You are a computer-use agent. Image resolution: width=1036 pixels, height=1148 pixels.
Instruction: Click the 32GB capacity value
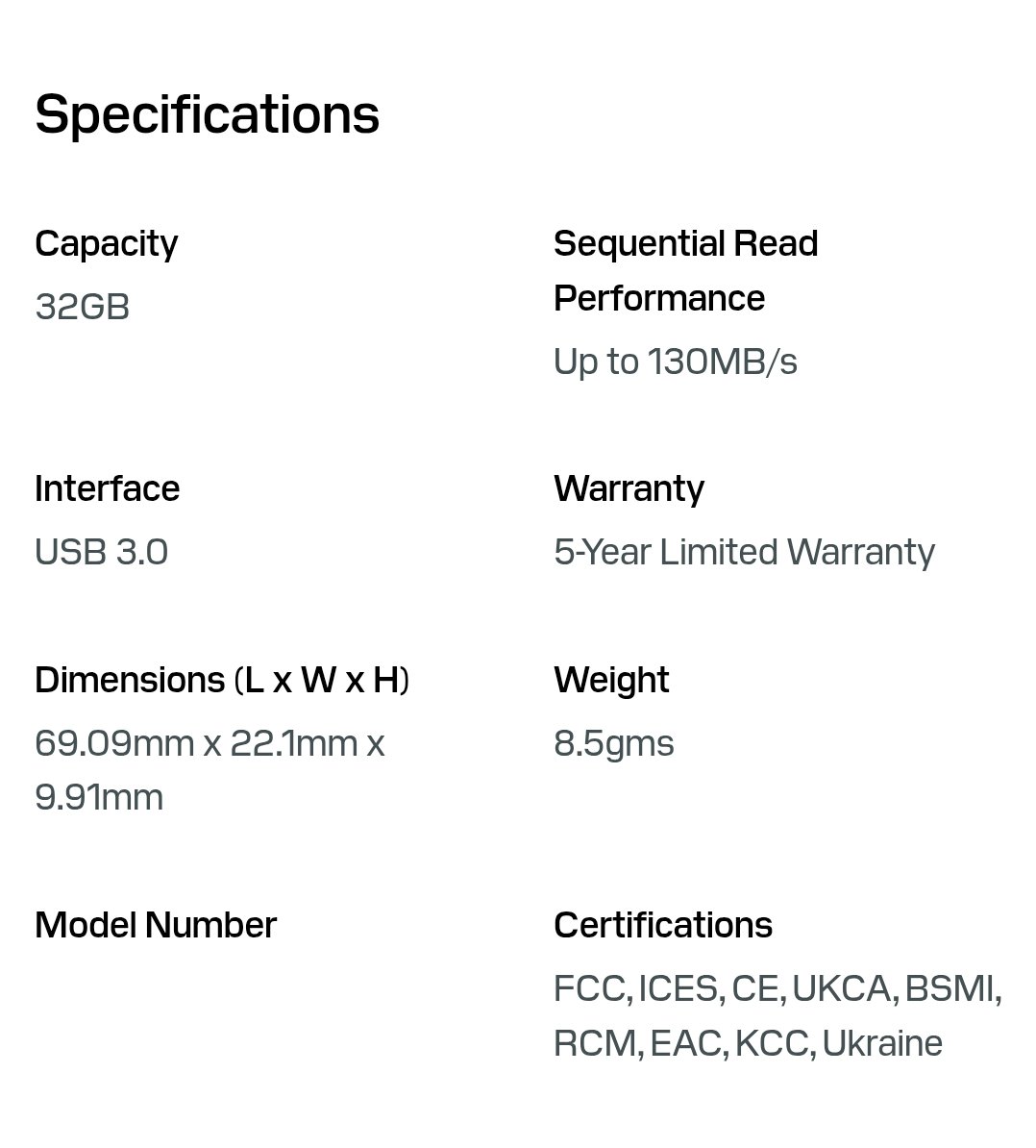[82, 307]
